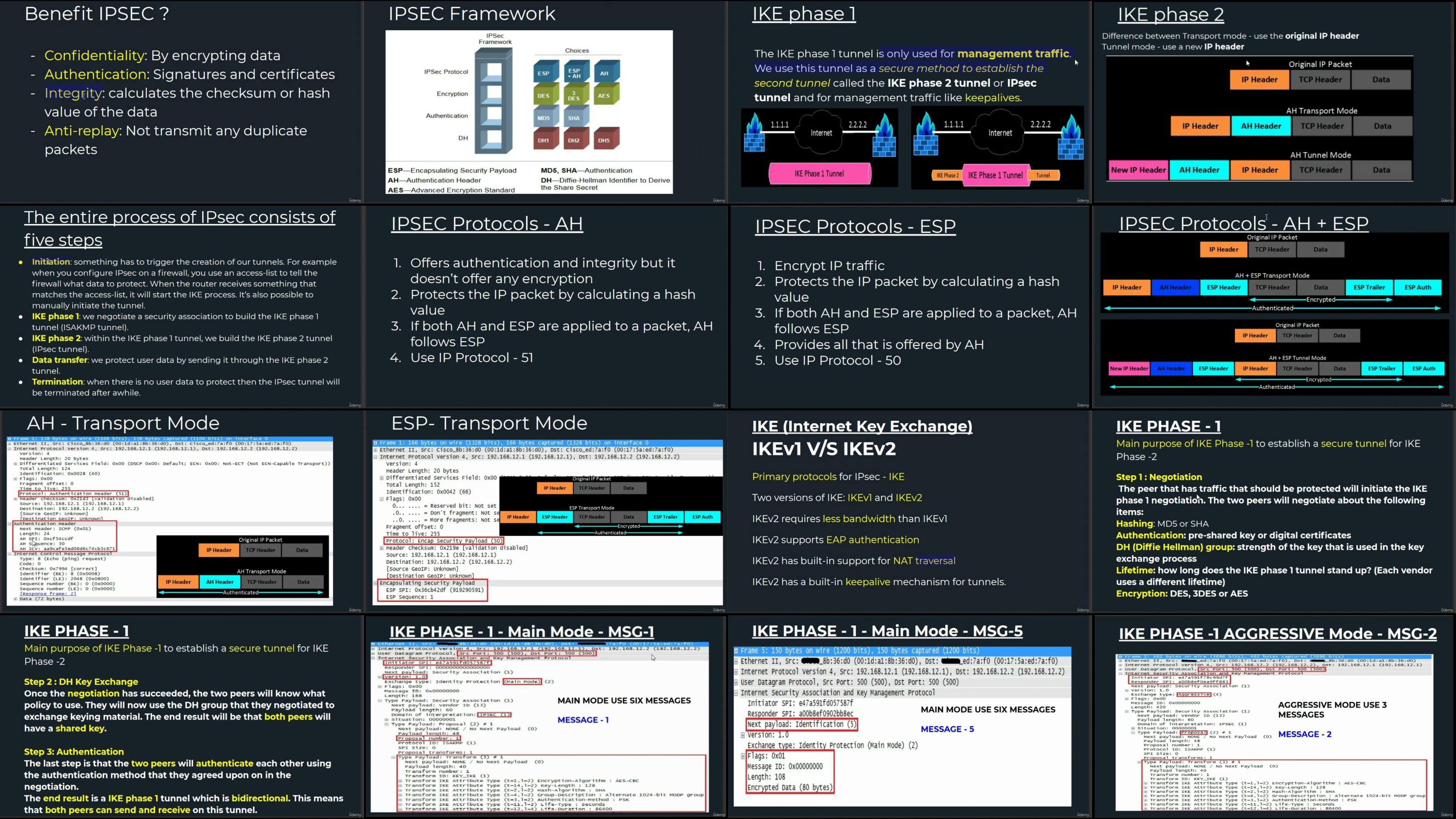Expand Flags: 0x01 in MSG-5 capture
The height and width of the screenshot is (819, 1456).
[x=743, y=756]
